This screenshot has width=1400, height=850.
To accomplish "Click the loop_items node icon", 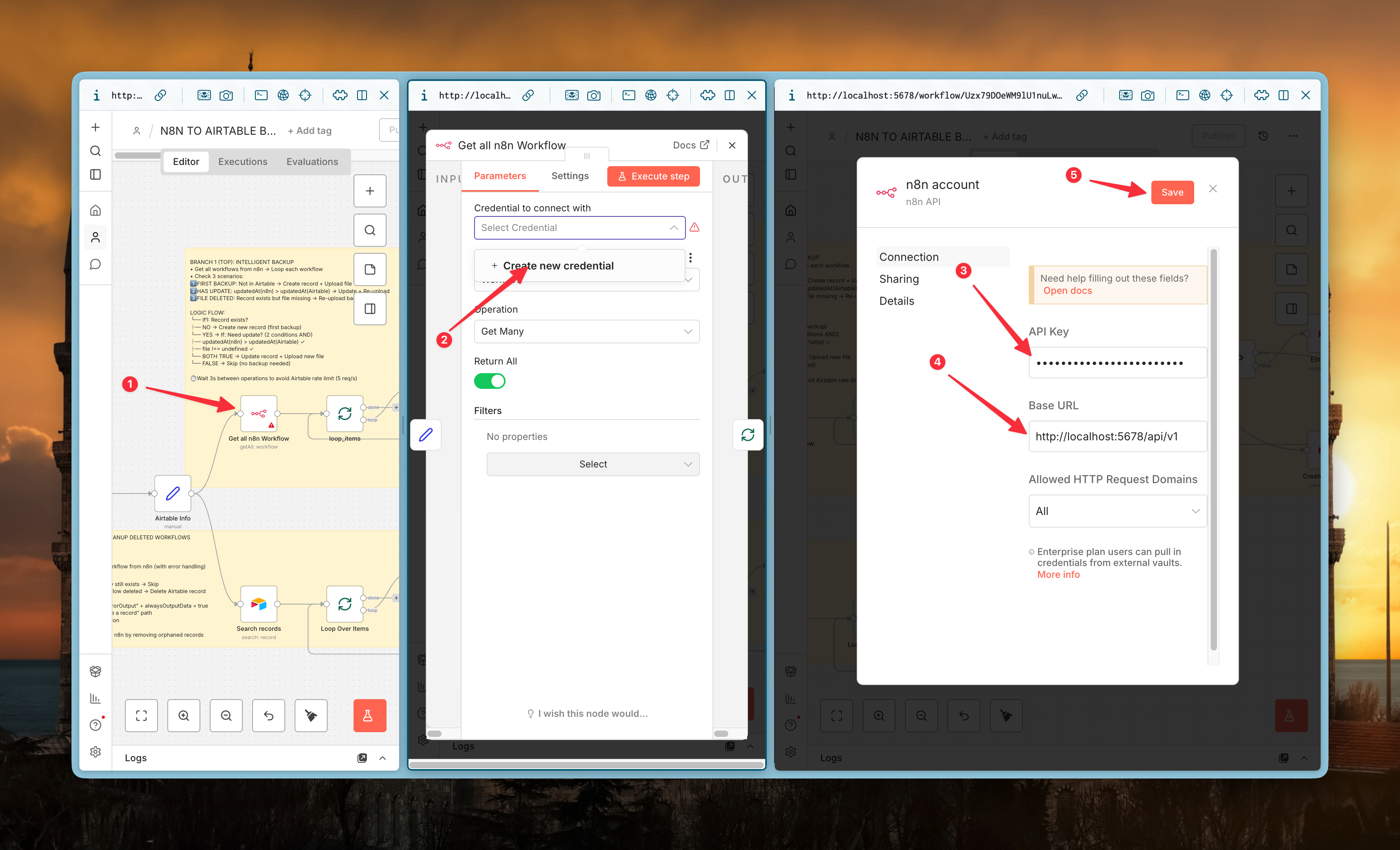I will click(x=345, y=414).
